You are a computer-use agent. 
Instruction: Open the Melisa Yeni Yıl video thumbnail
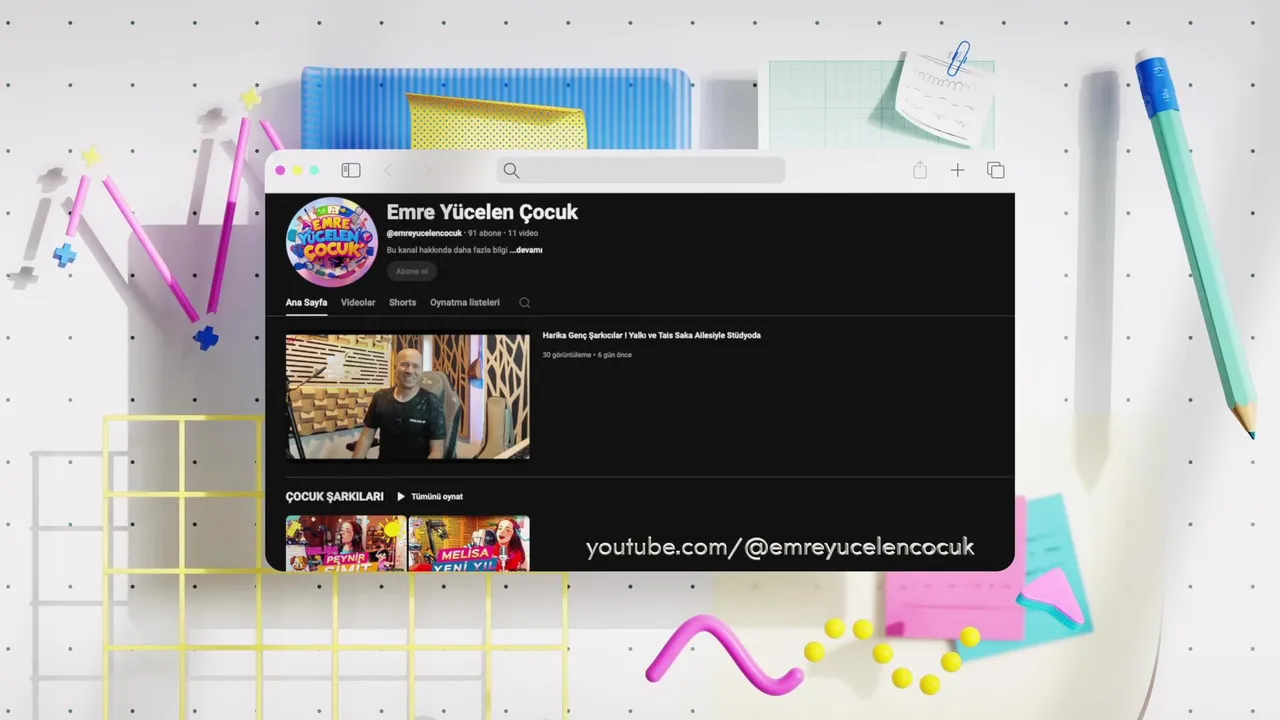click(469, 543)
